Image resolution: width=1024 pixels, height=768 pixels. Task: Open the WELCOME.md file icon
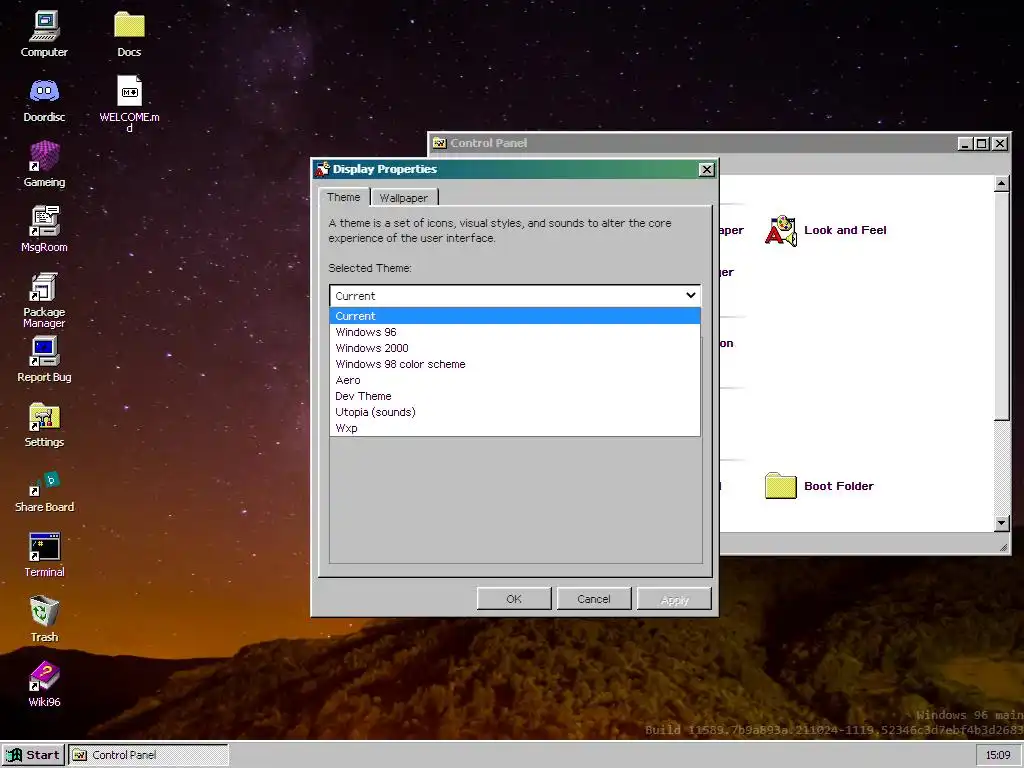pos(129,103)
